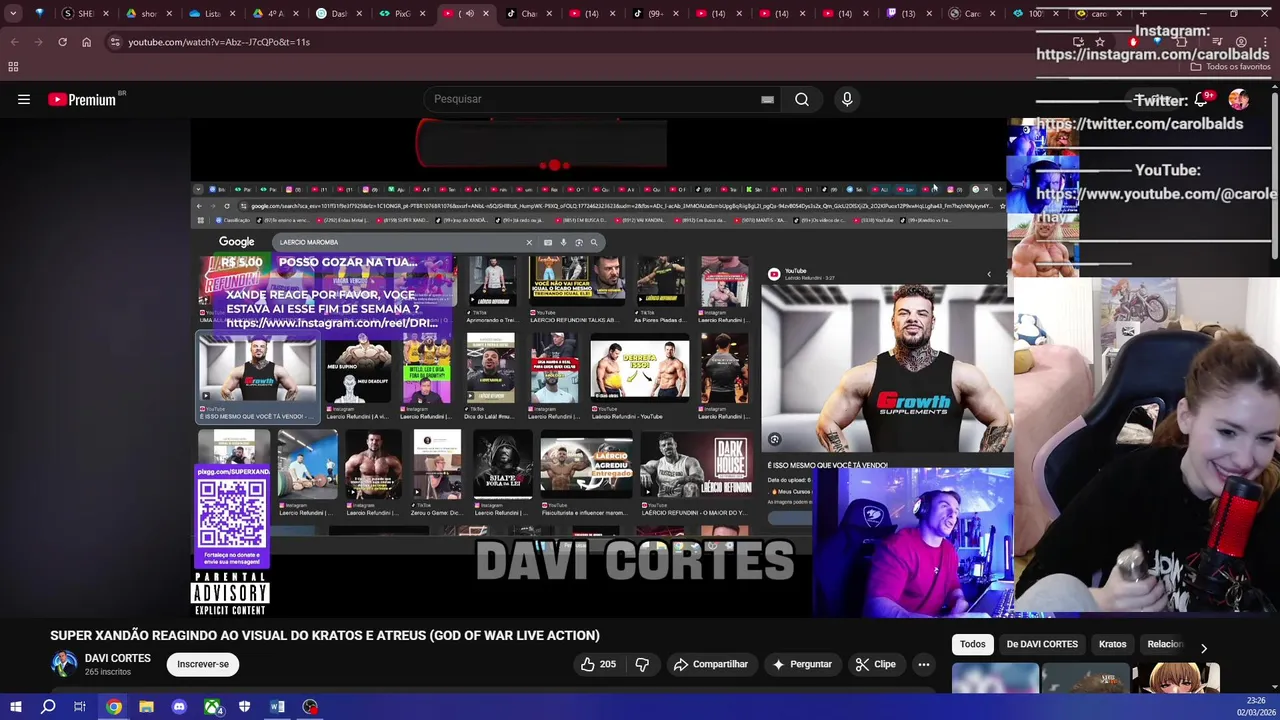Viewport: 1280px width, 720px height.
Task: Select the De DAVI CORTES filter chip
Action: [1042, 644]
